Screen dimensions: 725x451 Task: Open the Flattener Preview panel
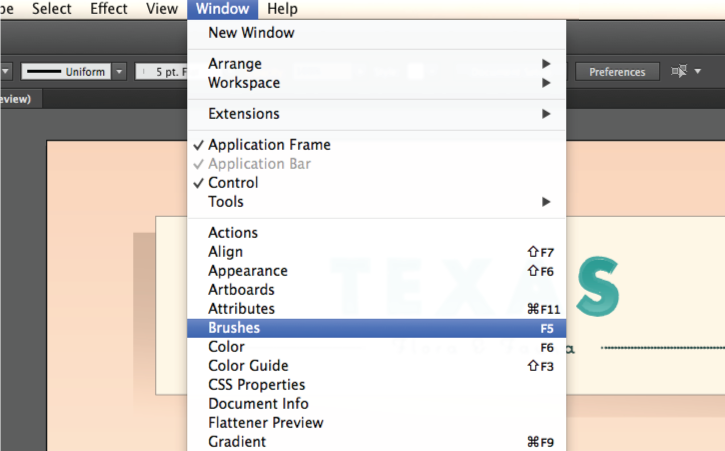point(376,423)
